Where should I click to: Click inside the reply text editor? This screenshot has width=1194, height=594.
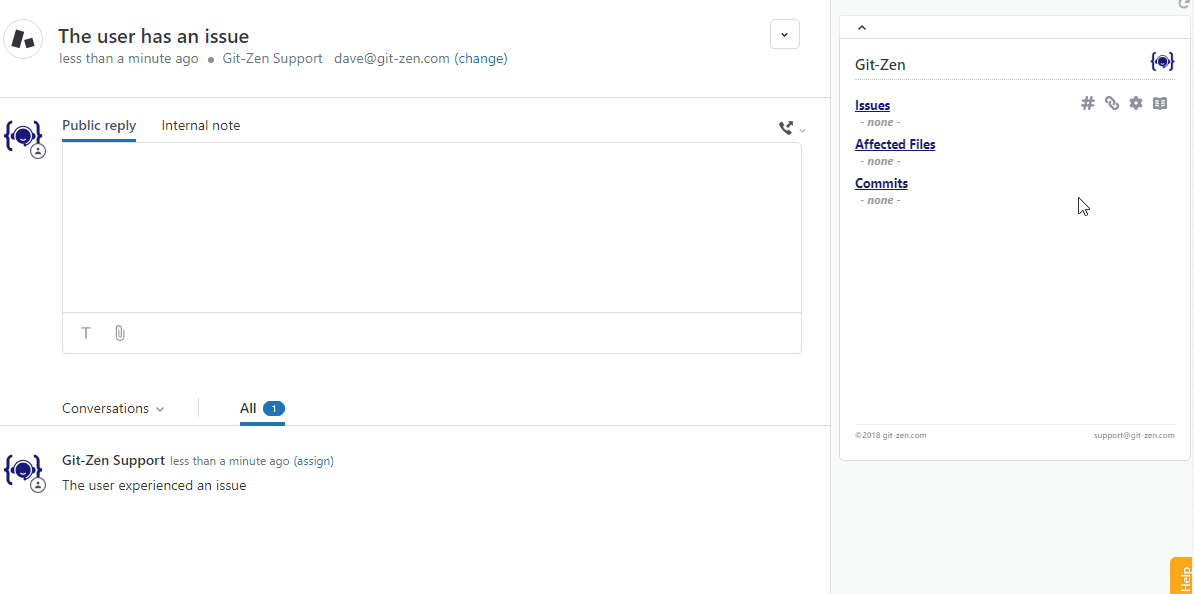pyautogui.click(x=431, y=228)
